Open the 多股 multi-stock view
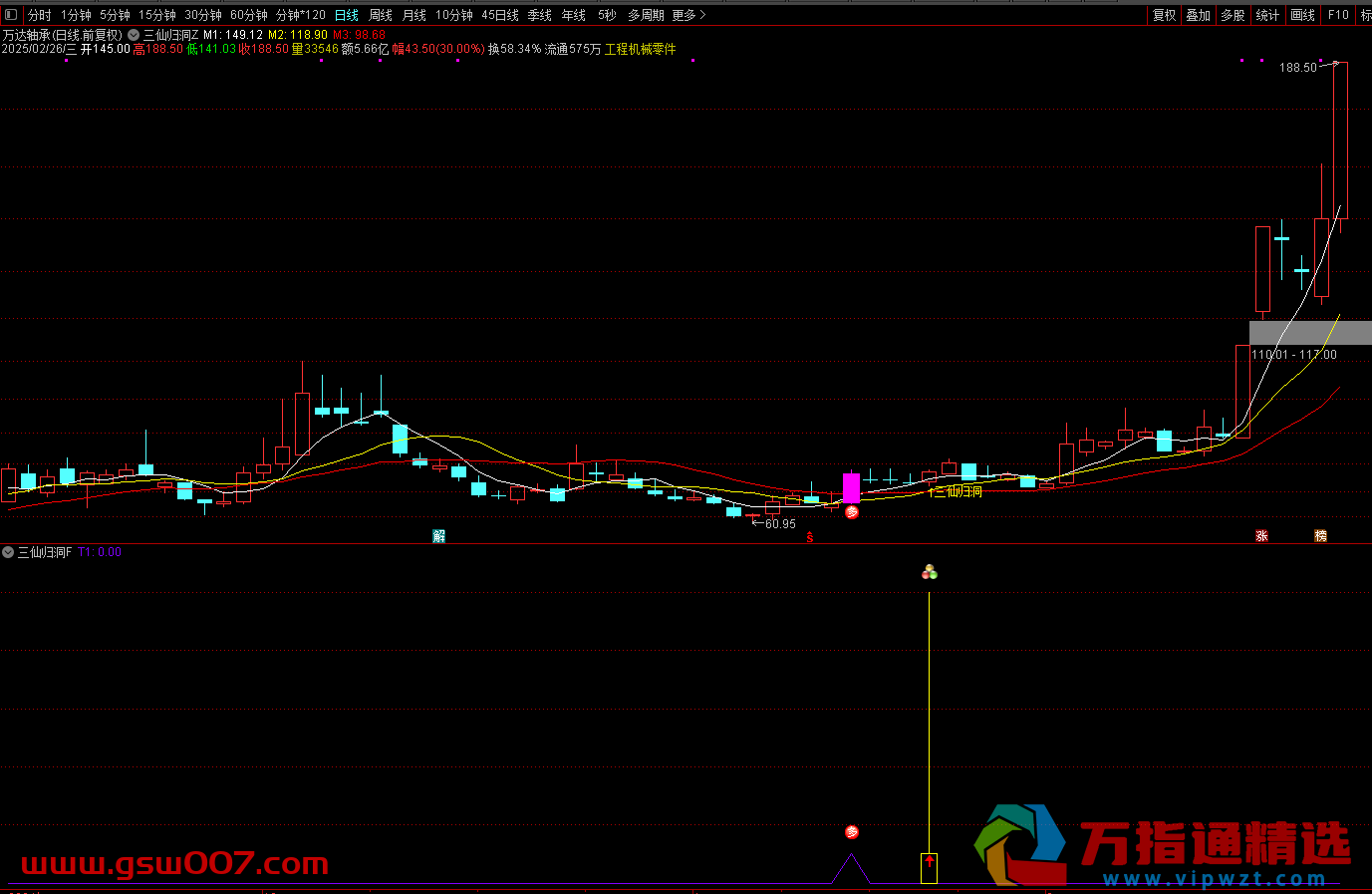This screenshot has width=1372, height=894. point(1234,15)
